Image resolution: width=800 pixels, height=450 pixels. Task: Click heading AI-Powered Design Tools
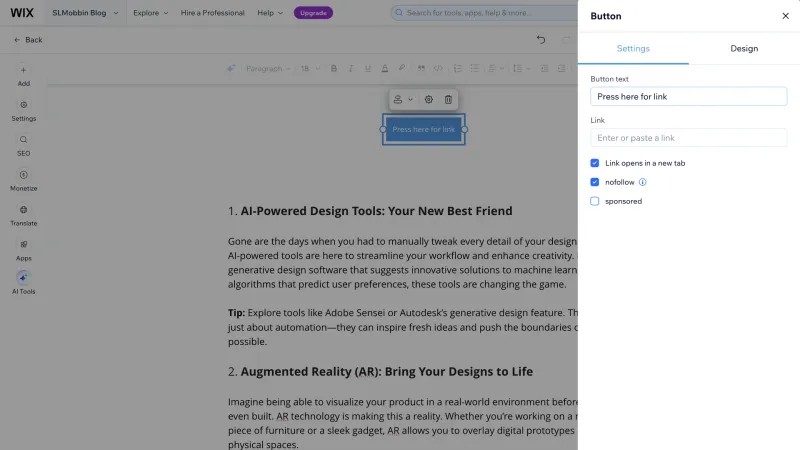click(376, 211)
